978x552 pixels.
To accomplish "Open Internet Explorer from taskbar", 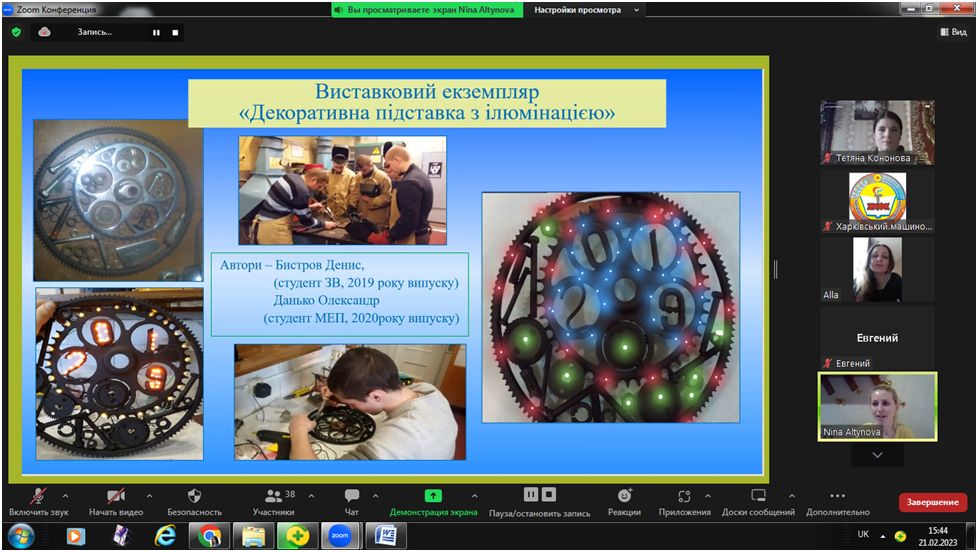I will (x=165, y=536).
